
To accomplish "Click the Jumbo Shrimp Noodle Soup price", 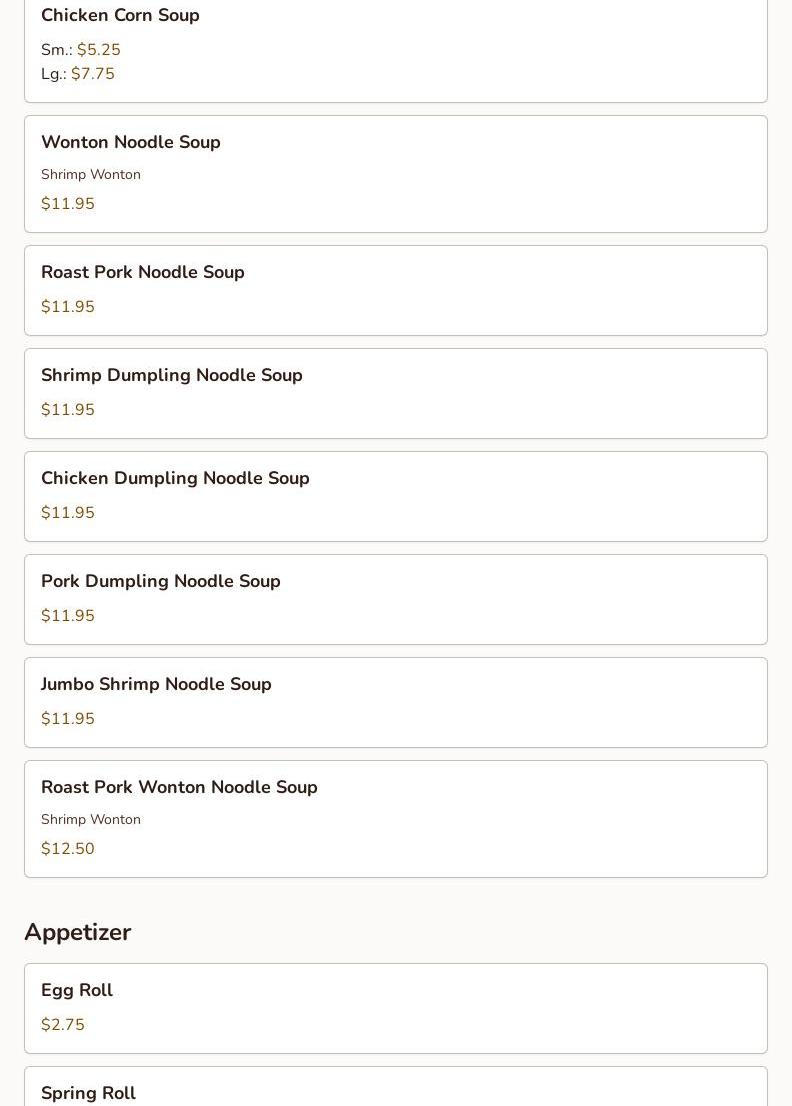I will 68,719.
